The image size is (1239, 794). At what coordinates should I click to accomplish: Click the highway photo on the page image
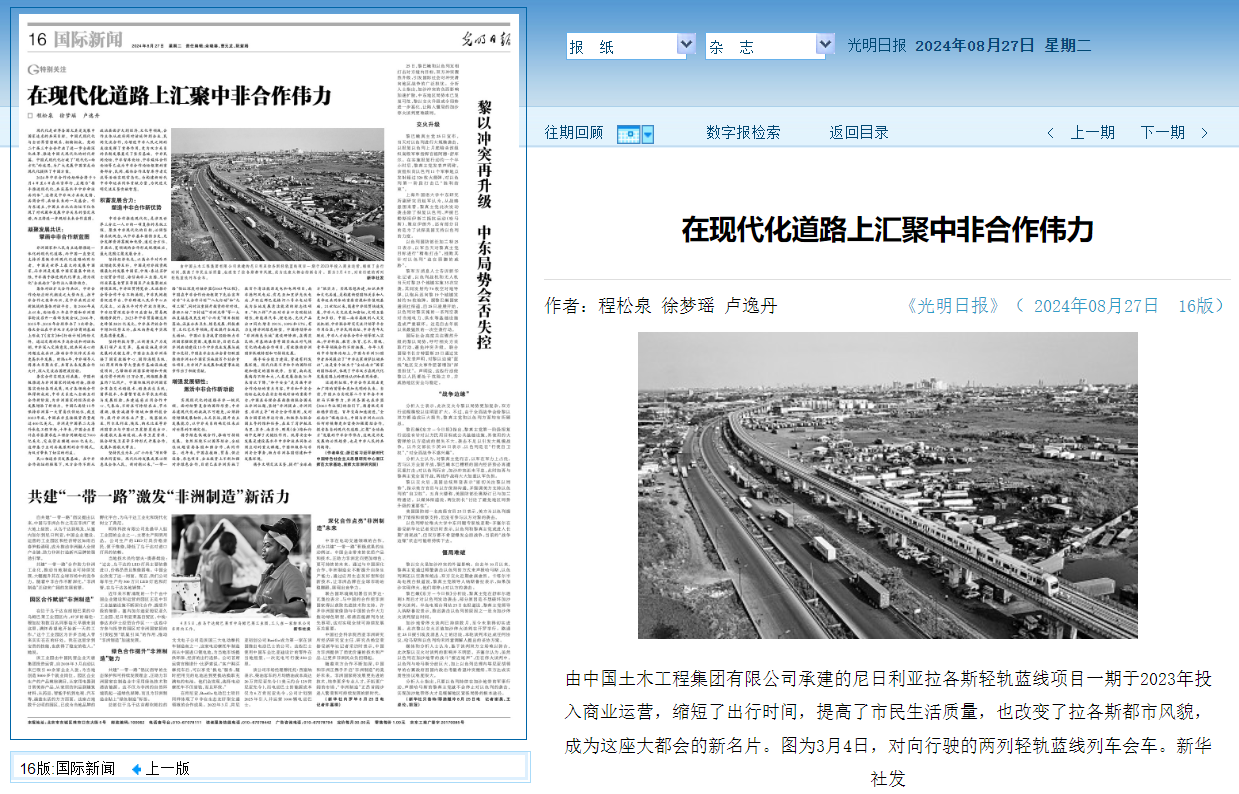277,195
